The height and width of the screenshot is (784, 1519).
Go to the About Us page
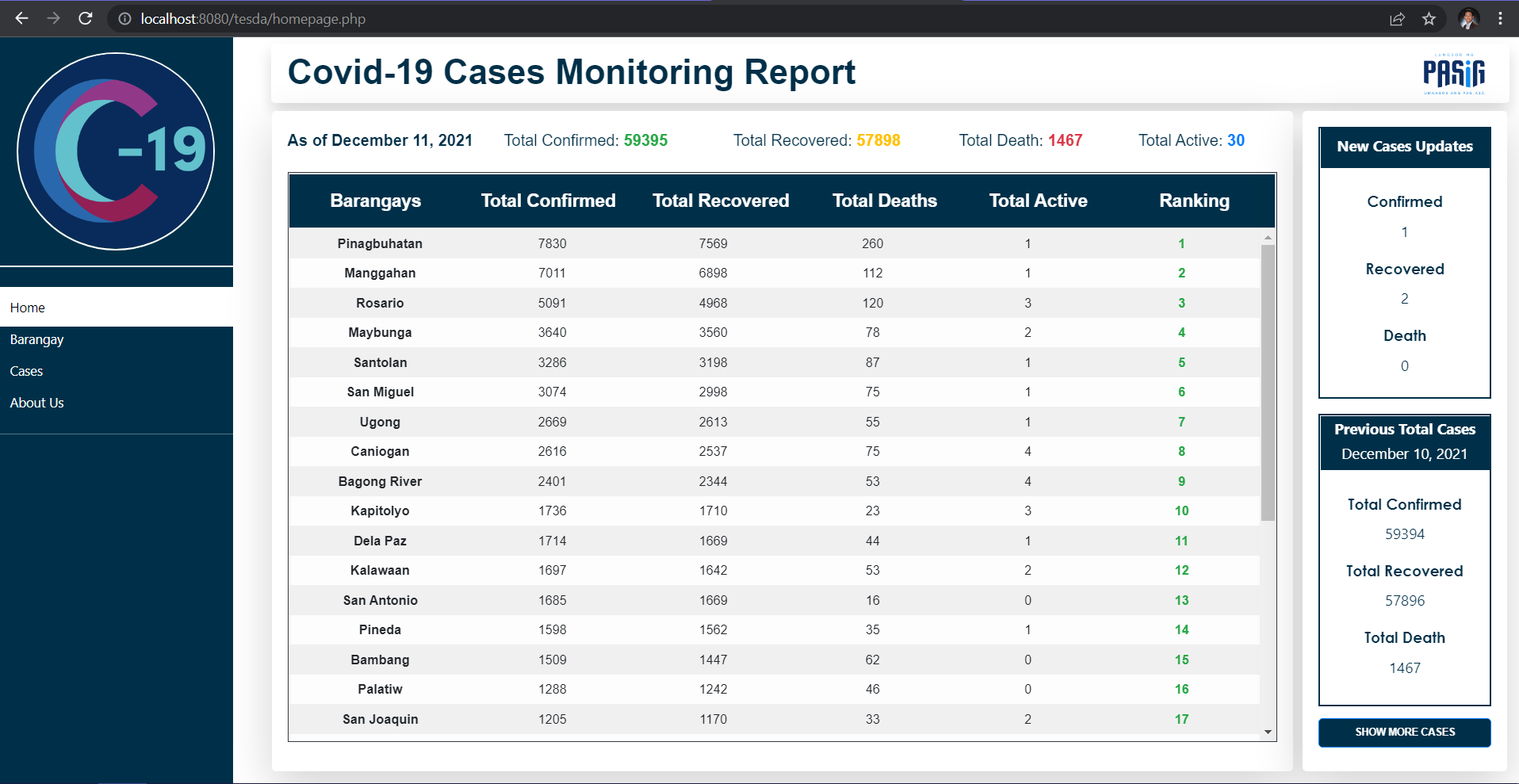pos(36,402)
